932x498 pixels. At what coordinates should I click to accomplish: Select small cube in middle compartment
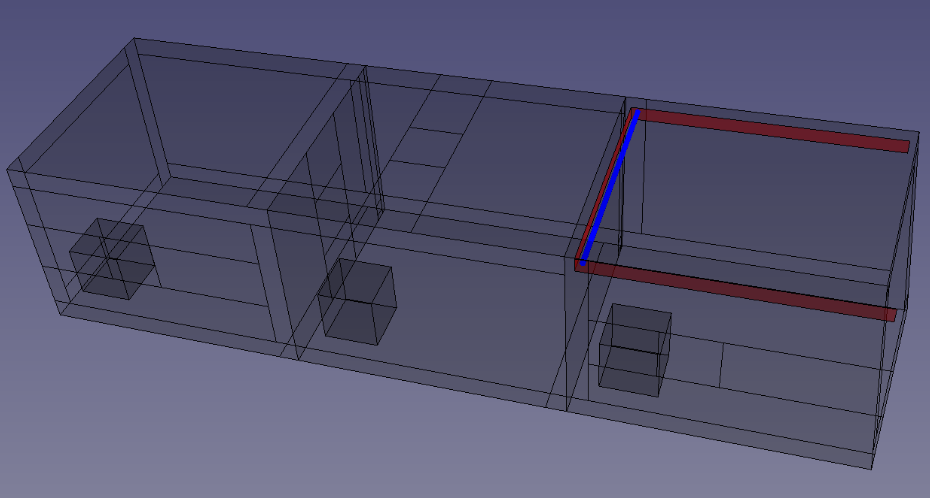point(357,301)
